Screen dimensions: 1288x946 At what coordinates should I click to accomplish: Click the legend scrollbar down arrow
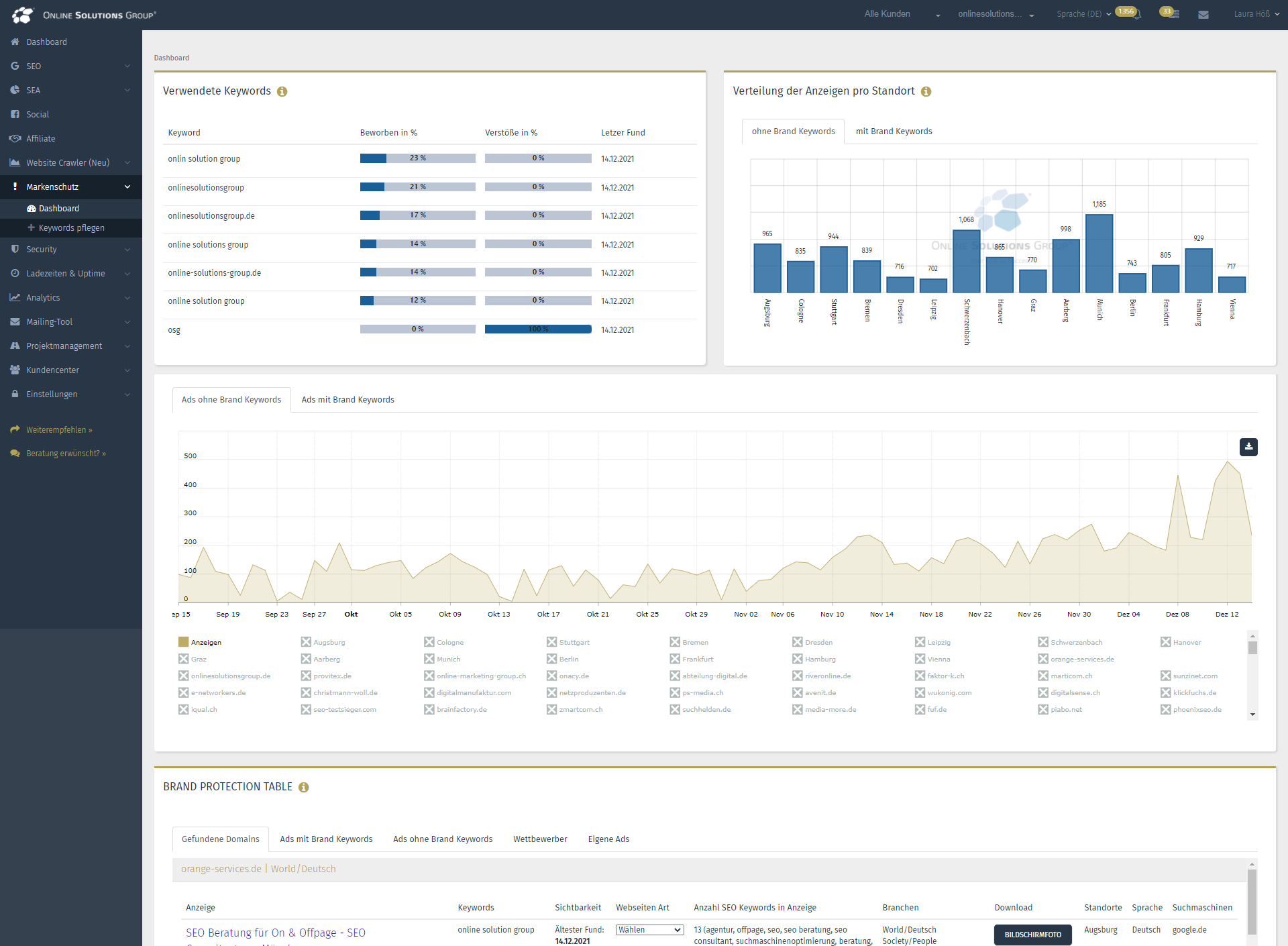[1252, 715]
